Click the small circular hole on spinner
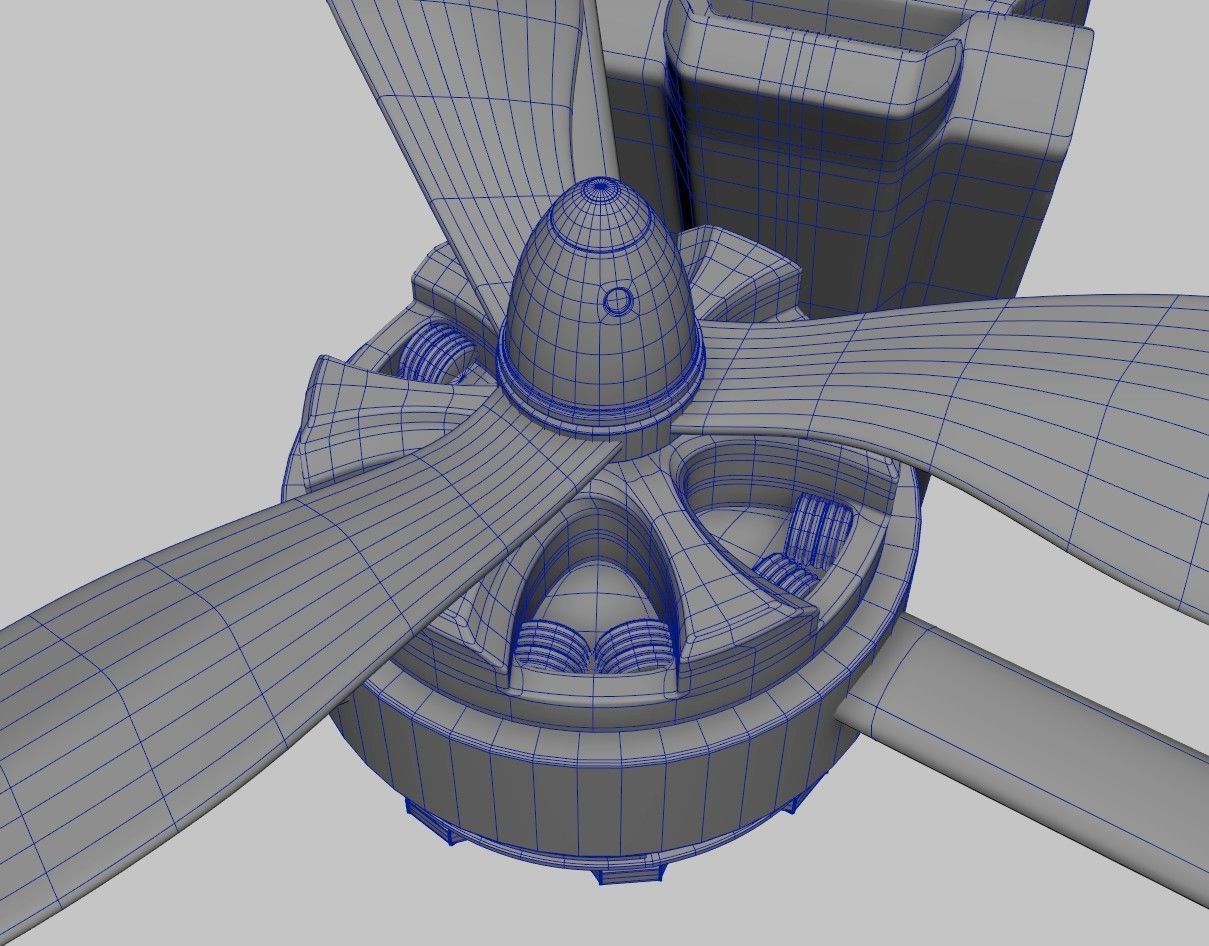The image size is (1209, 946). pos(619,300)
